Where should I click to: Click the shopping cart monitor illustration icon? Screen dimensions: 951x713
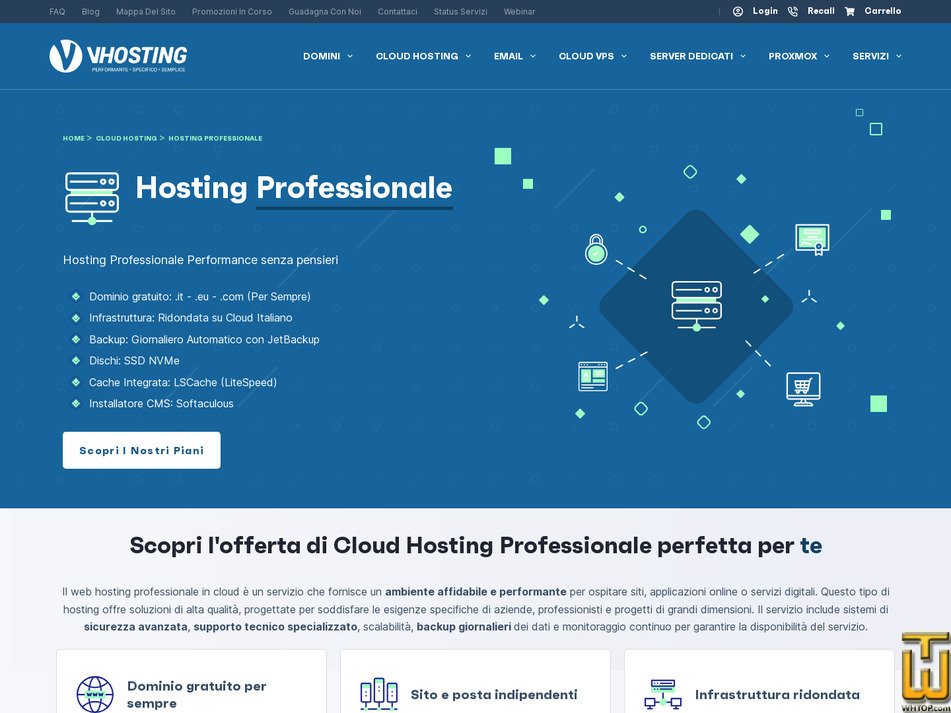[802, 388]
